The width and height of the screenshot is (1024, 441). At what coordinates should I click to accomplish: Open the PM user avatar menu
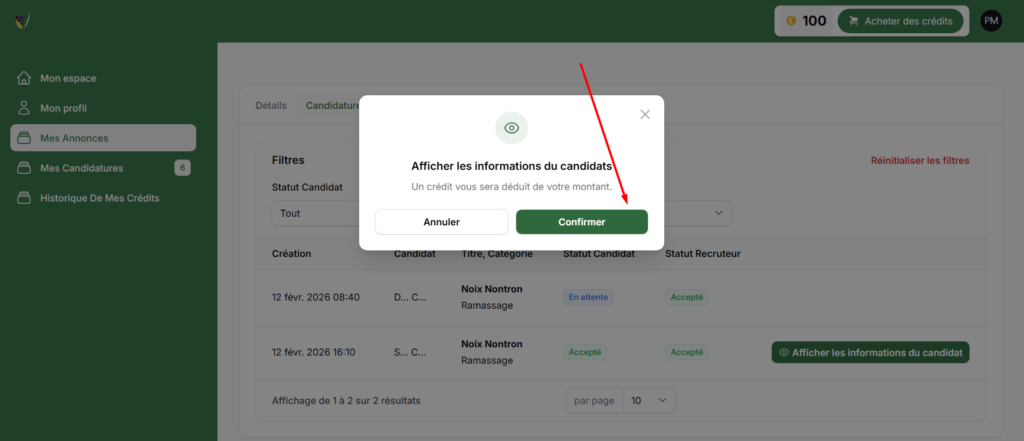pos(991,20)
